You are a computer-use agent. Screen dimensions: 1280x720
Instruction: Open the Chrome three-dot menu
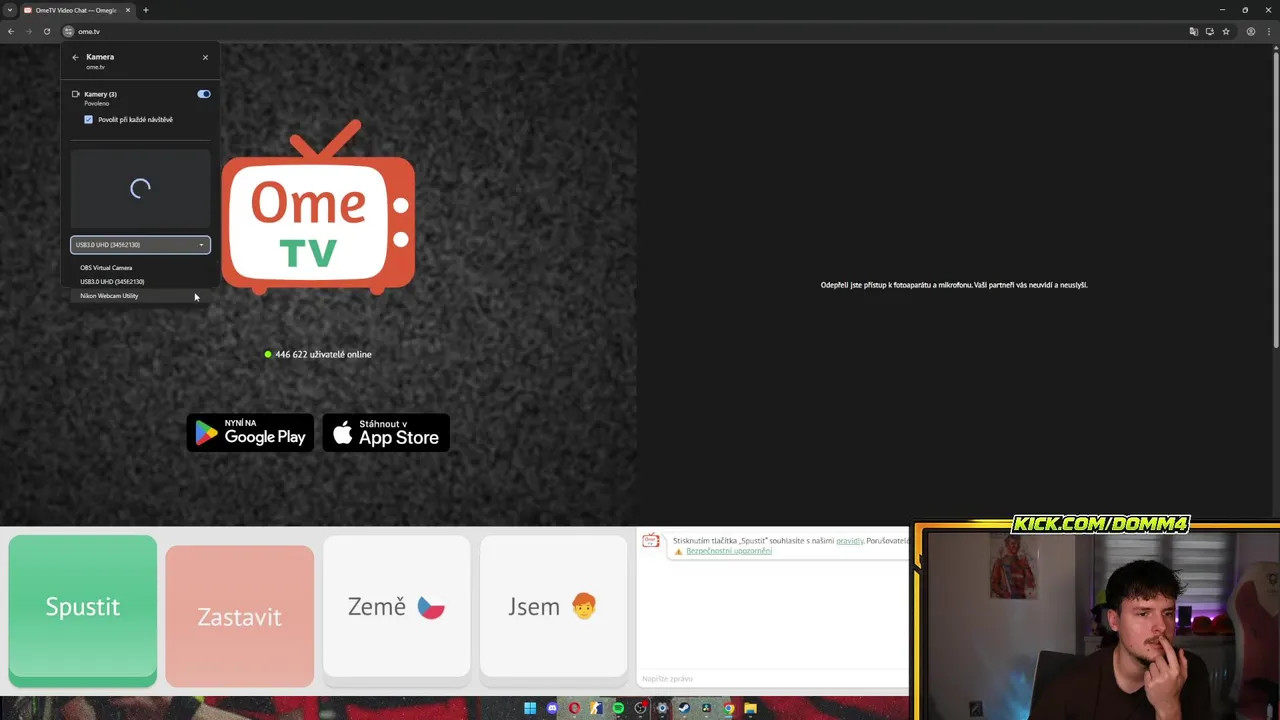pyautogui.click(x=1268, y=32)
